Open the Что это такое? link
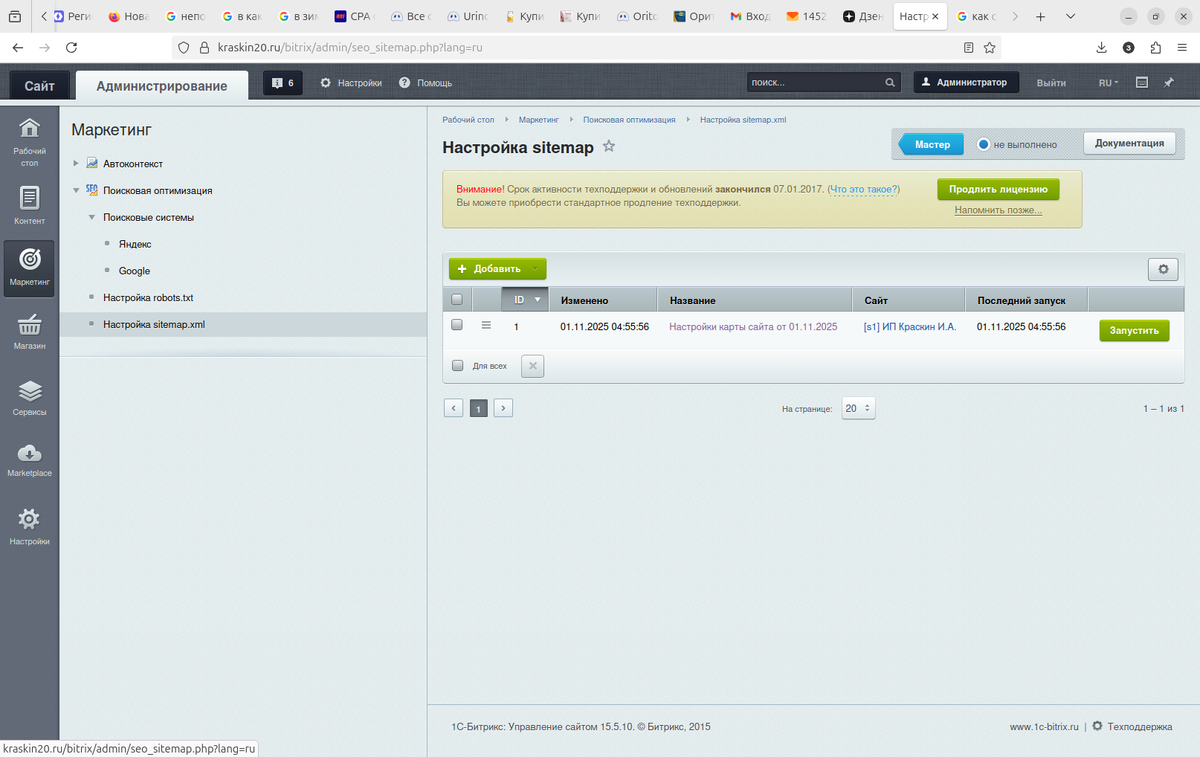 coord(864,189)
